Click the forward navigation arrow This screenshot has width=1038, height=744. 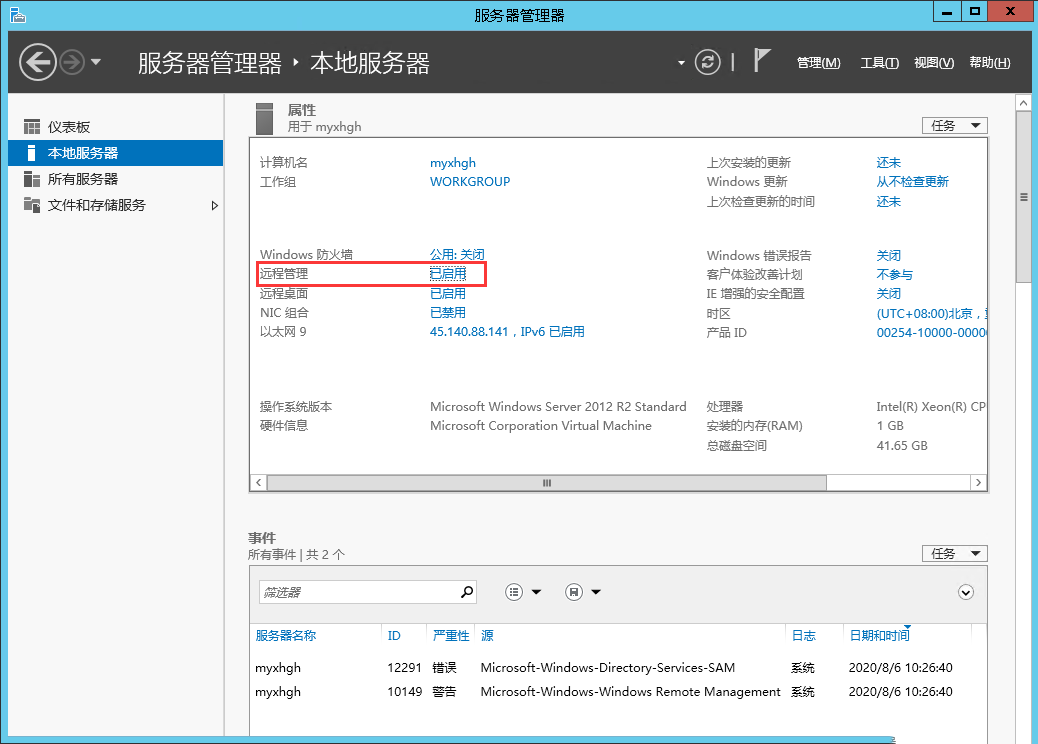tap(72, 62)
